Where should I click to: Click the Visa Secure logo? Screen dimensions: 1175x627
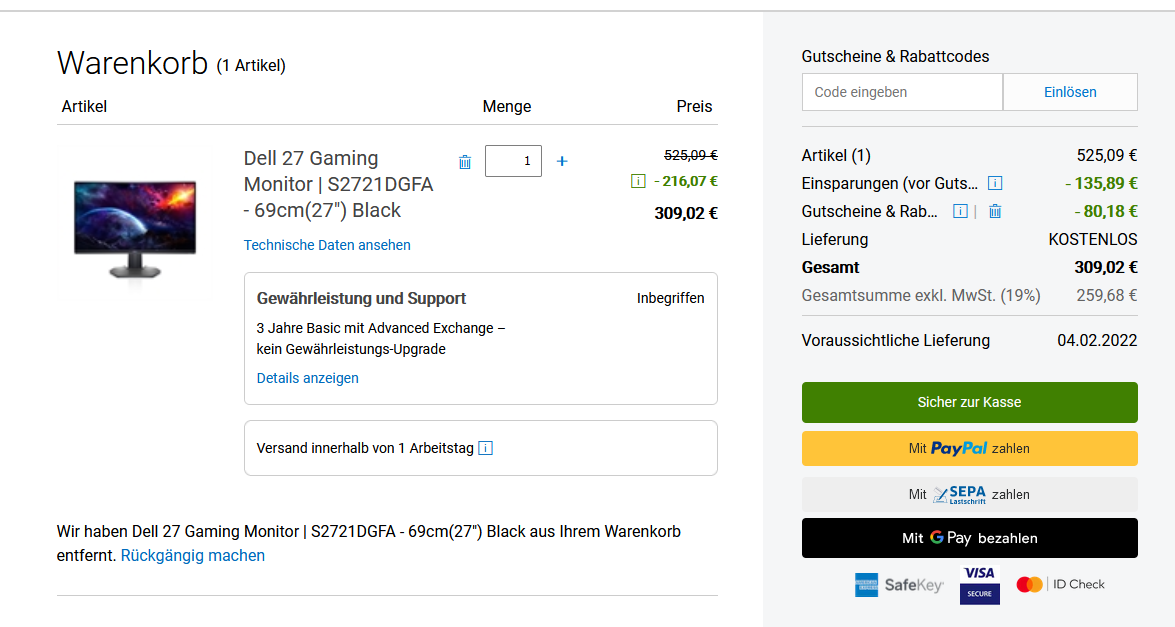click(979, 585)
